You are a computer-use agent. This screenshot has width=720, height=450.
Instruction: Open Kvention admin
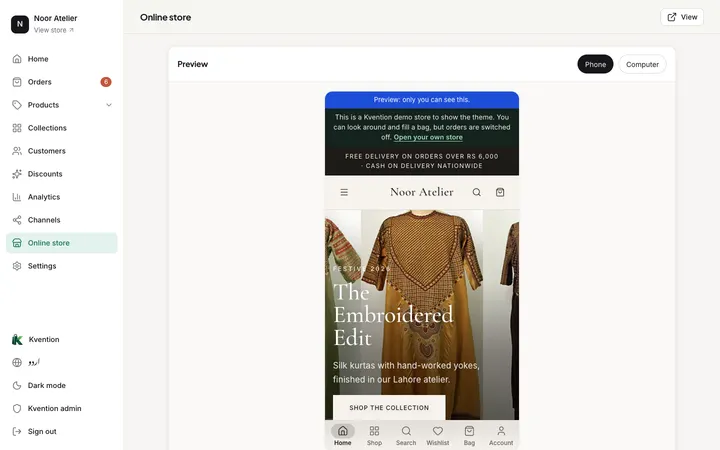tap(62, 408)
